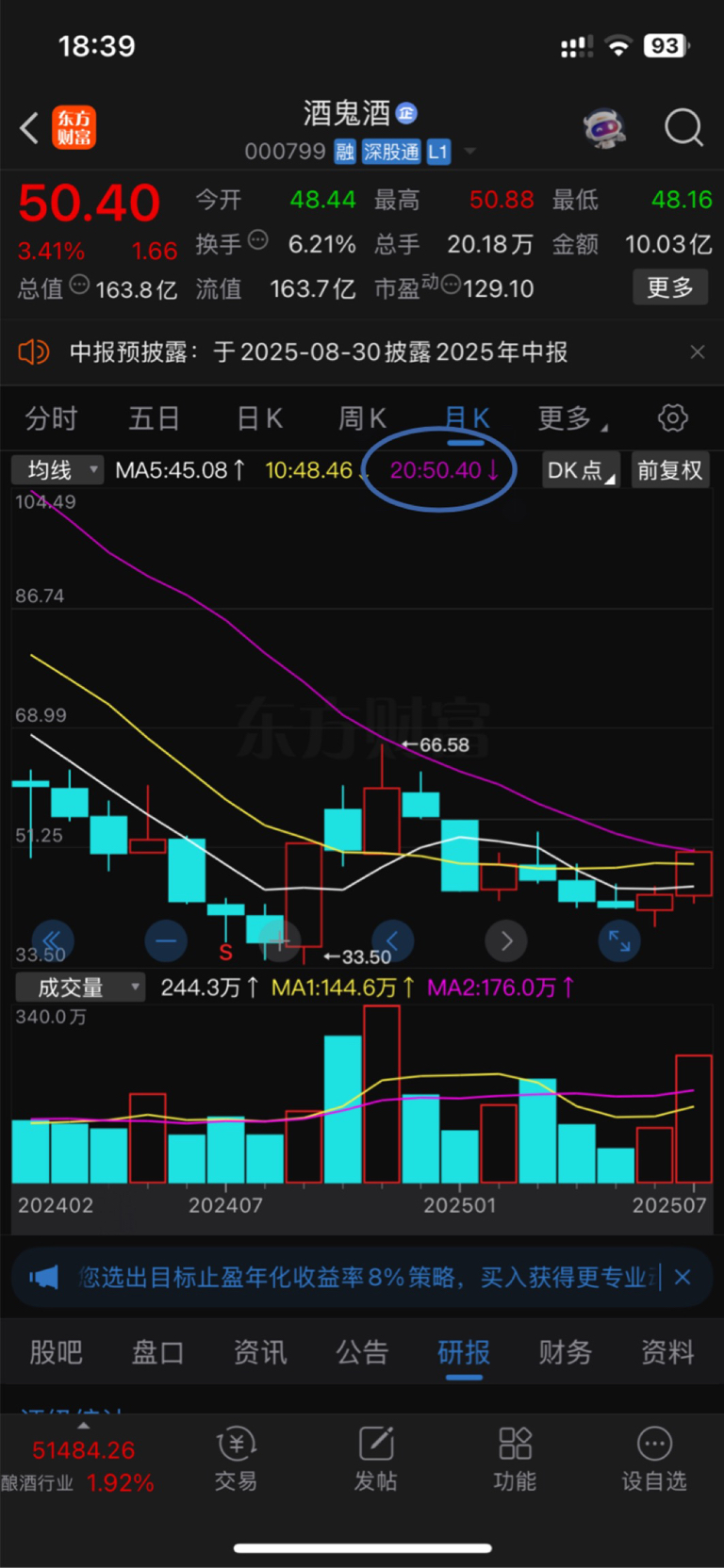
Task: Tap the MA5:45.08 value
Action: pos(180,469)
